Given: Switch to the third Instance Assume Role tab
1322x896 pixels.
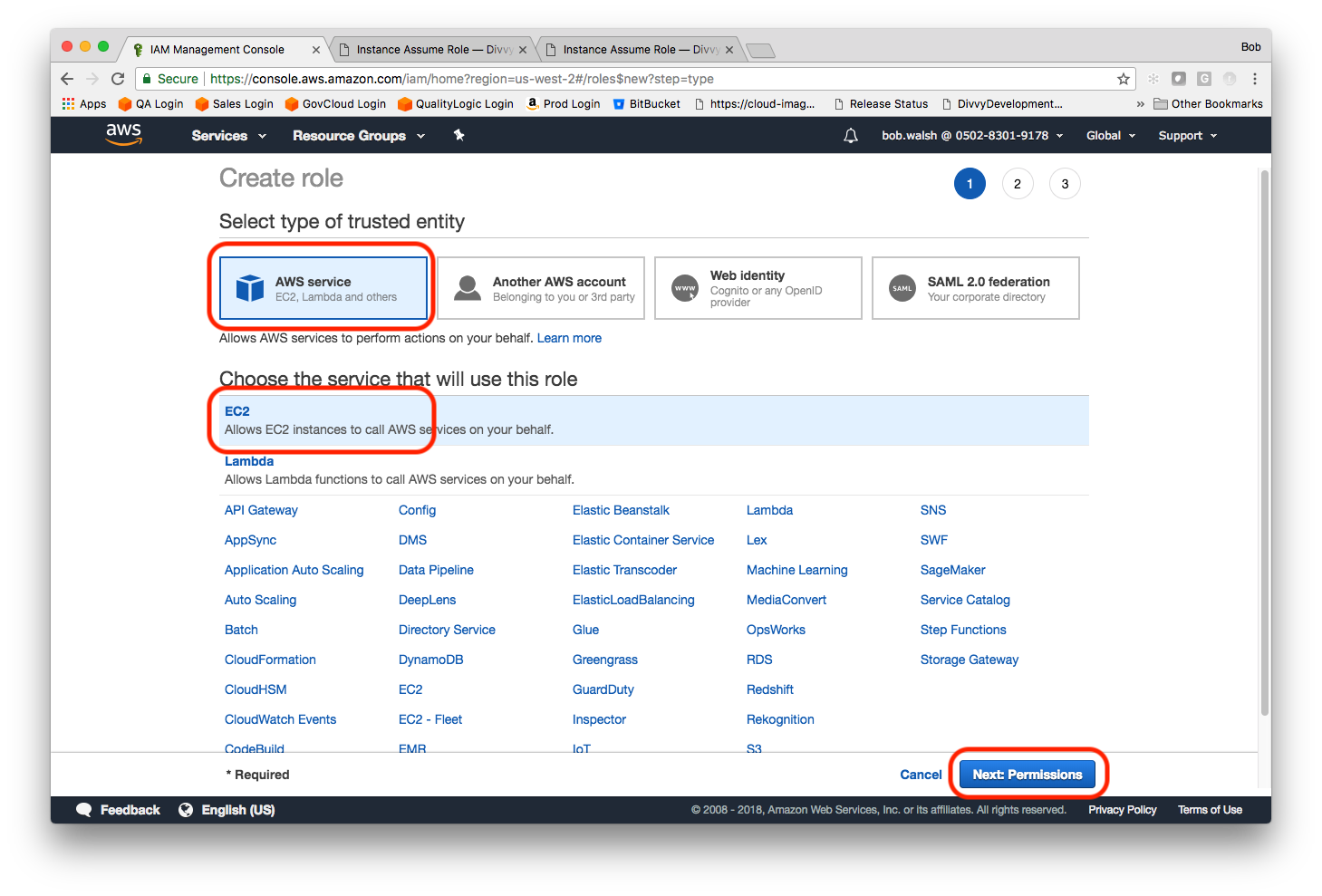Looking at the screenshot, I should [x=638, y=50].
